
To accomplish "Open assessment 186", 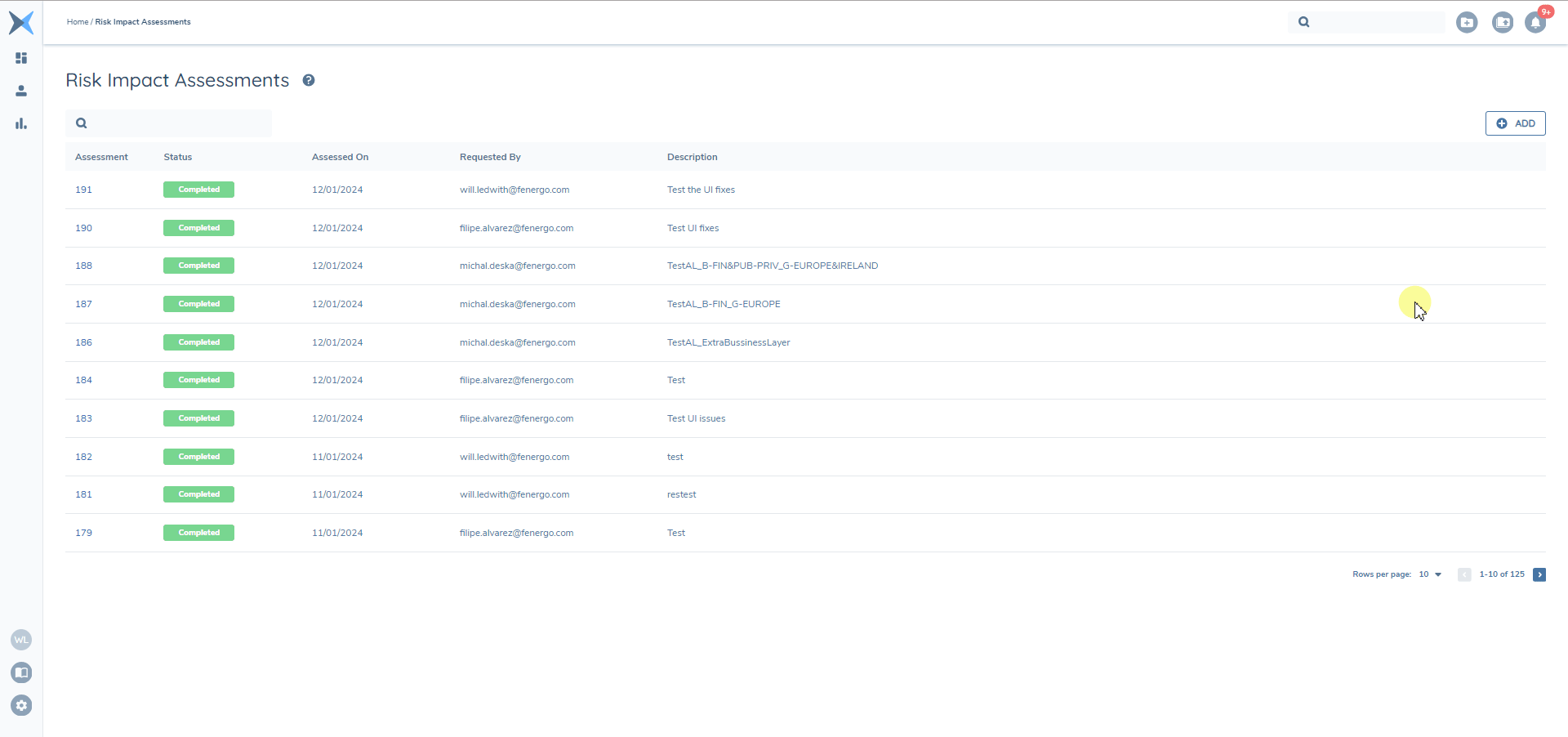I will 83,342.
